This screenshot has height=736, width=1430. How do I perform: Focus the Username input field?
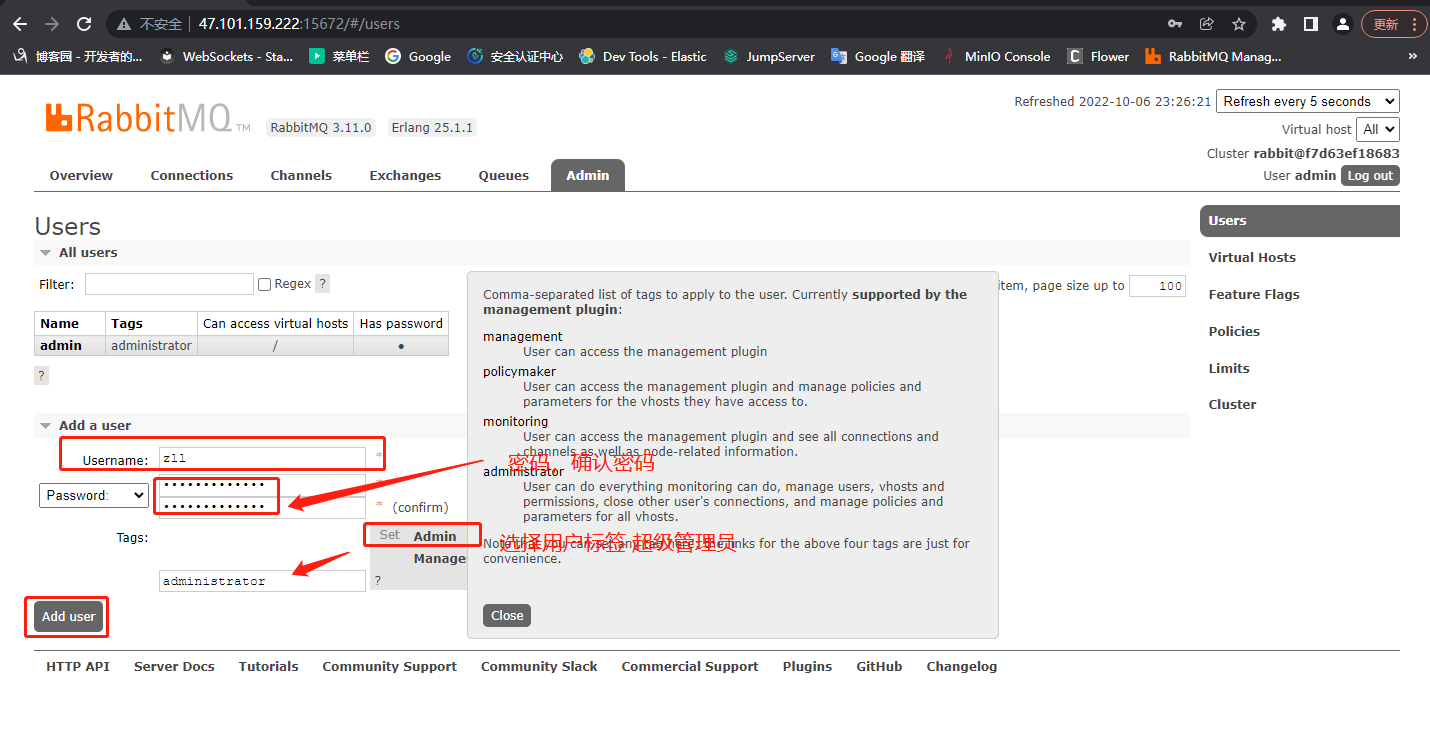(262, 458)
